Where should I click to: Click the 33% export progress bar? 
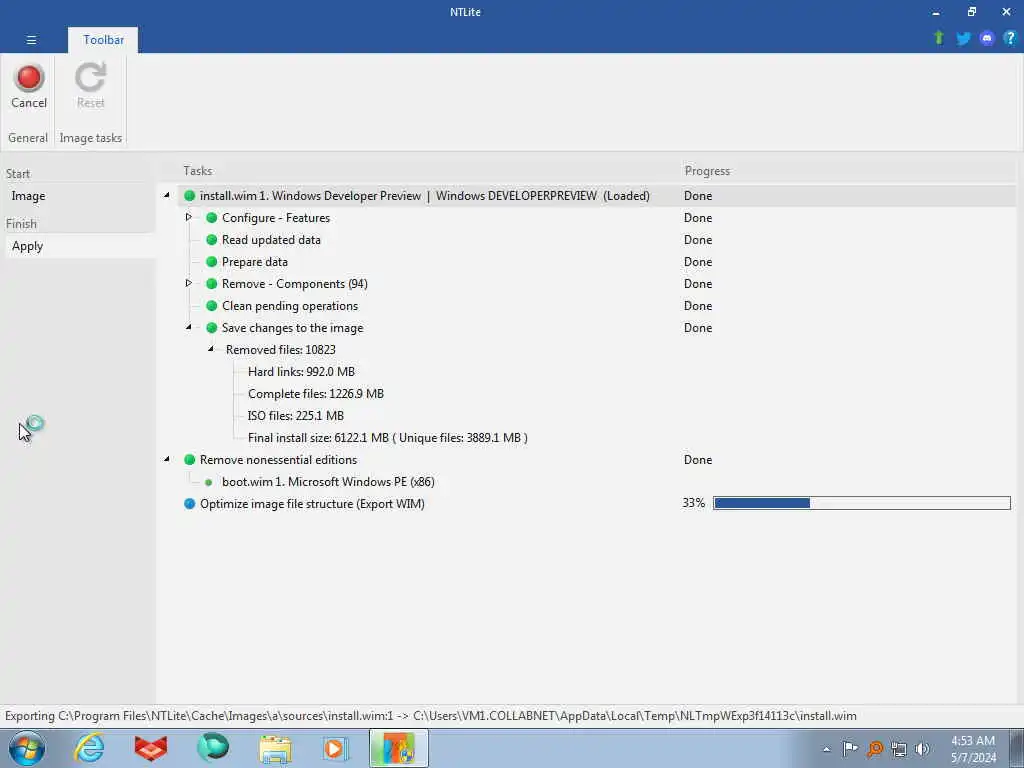861,503
